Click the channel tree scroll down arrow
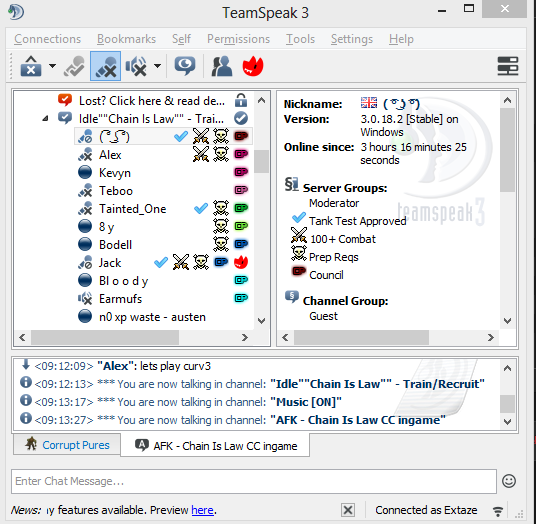This screenshot has width=536, height=524. pyautogui.click(x=262, y=321)
